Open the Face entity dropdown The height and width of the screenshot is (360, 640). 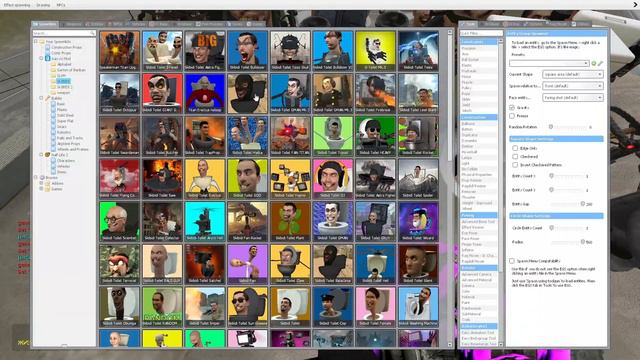pos(573,98)
